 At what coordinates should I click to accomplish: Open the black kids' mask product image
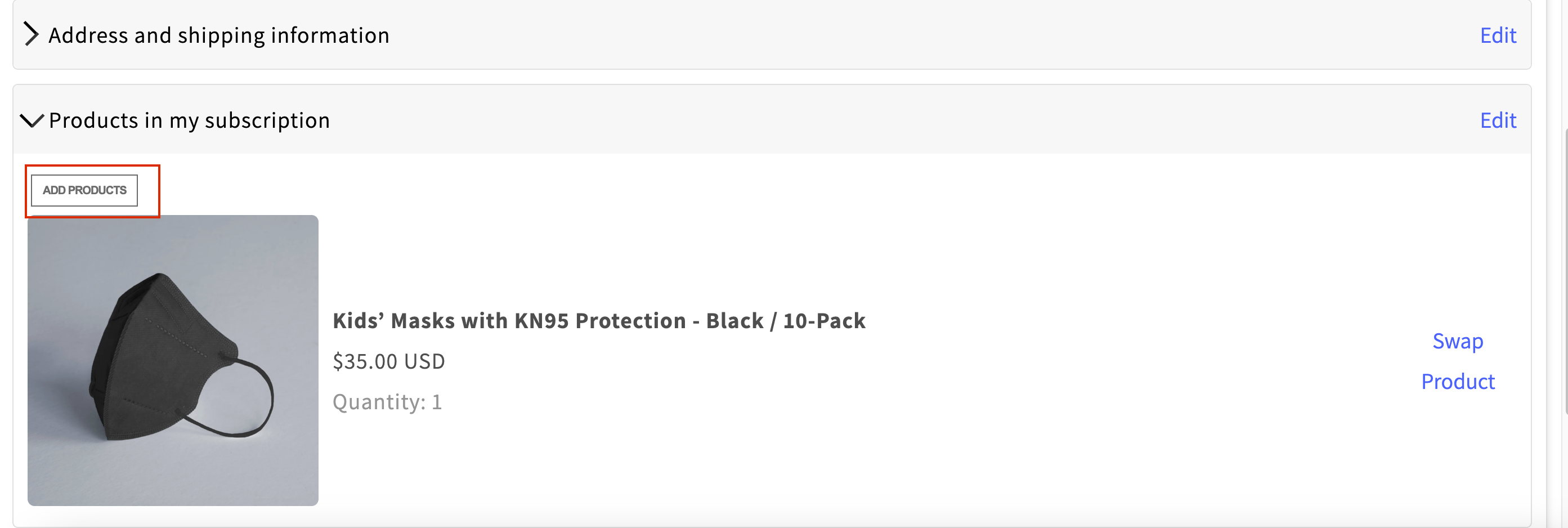[x=173, y=360]
